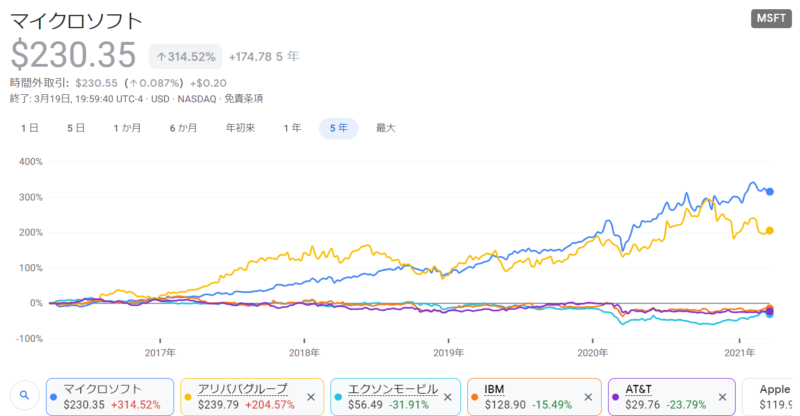Open the 免責条項 disclaimer link
The height and width of the screenshot is (416, 800).
(244, 99)
